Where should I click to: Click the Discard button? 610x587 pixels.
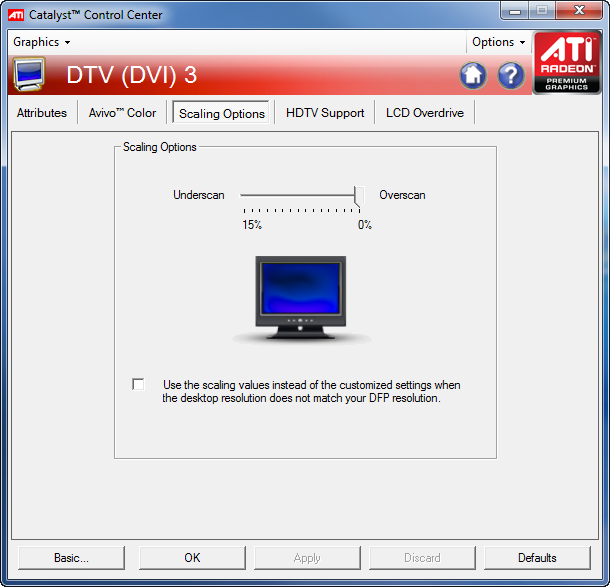click(422, 557)
